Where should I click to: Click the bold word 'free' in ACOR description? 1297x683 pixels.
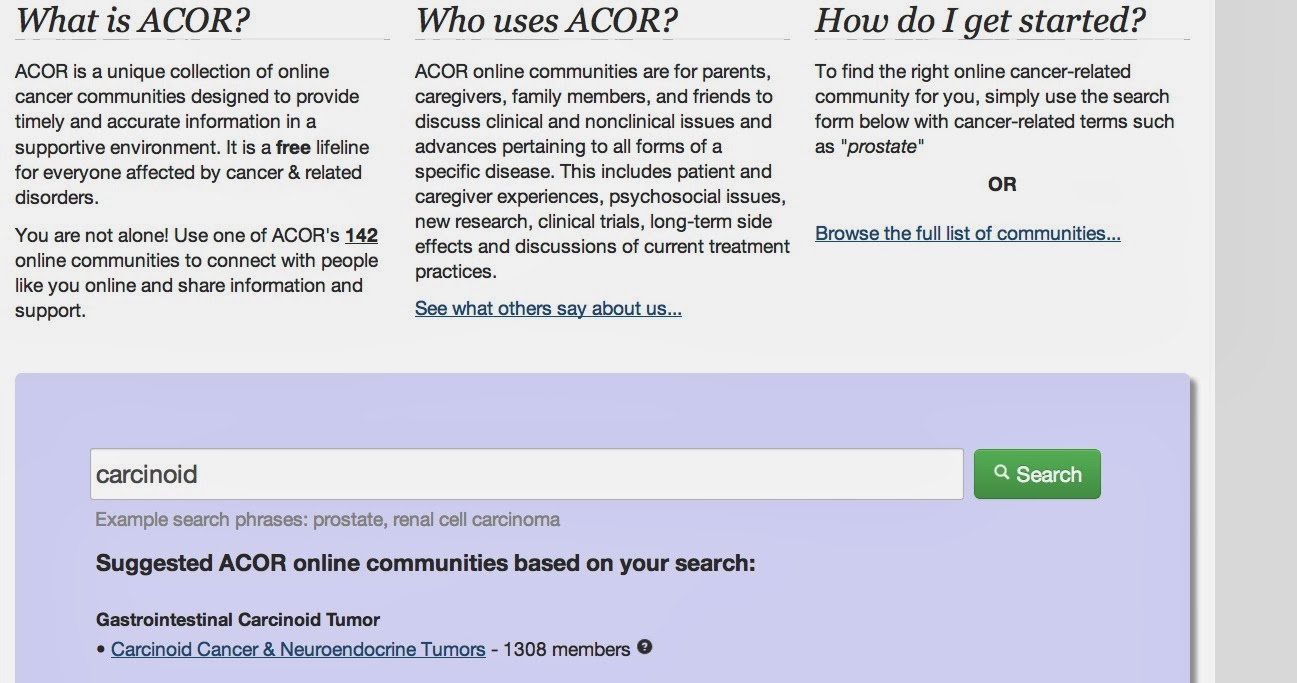coord(293,147)
